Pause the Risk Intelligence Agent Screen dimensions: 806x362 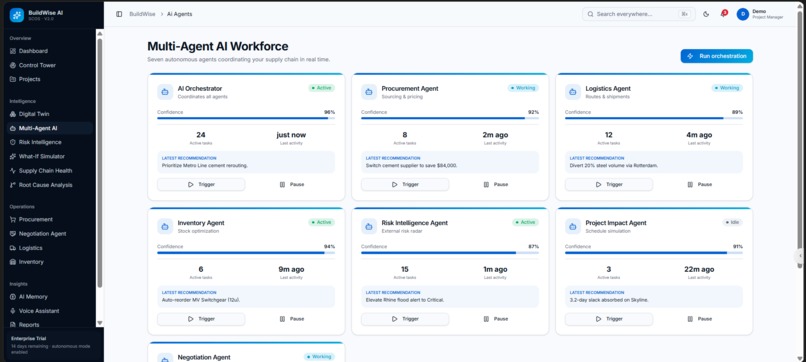(x=496, y=319)
